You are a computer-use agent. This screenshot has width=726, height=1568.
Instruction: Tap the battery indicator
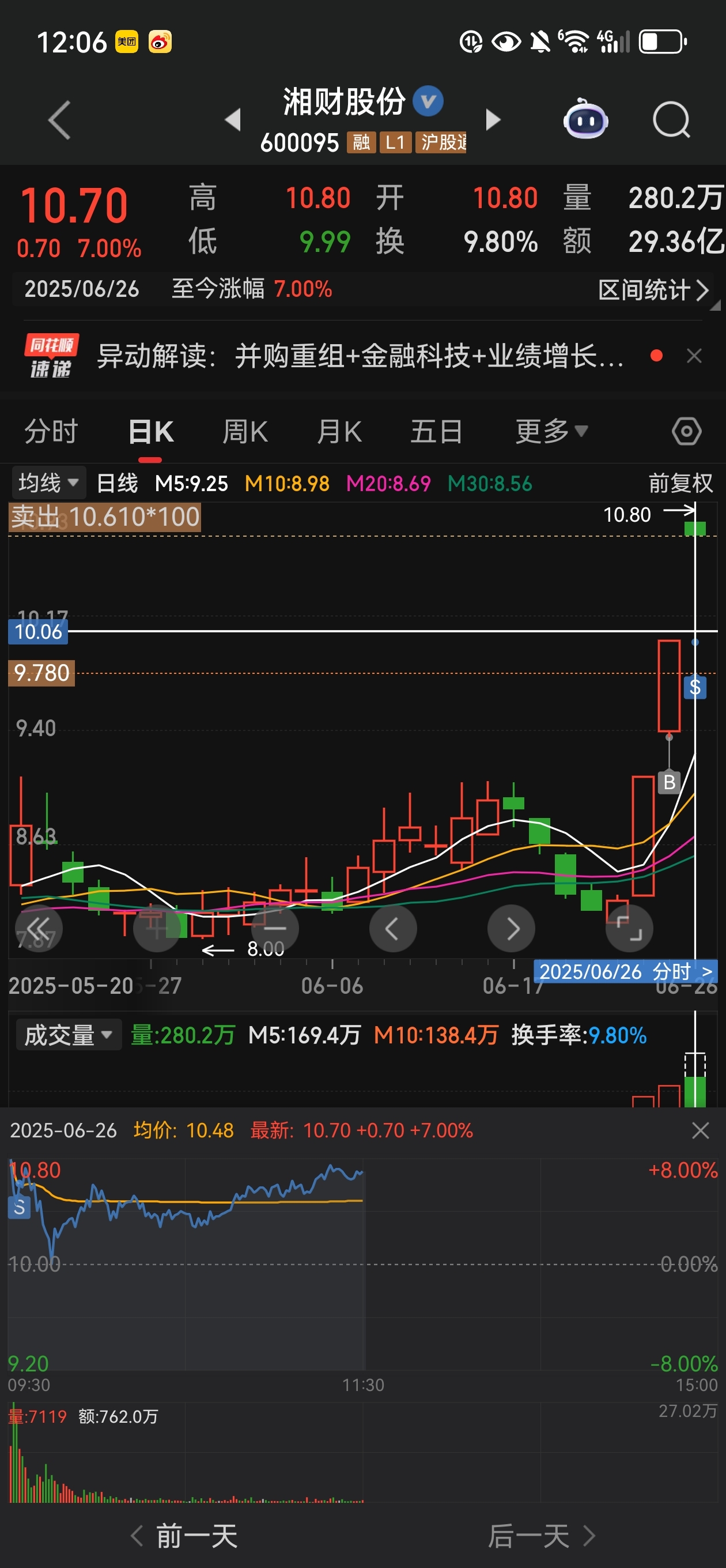pyautogui.click(x=663, y=42)
